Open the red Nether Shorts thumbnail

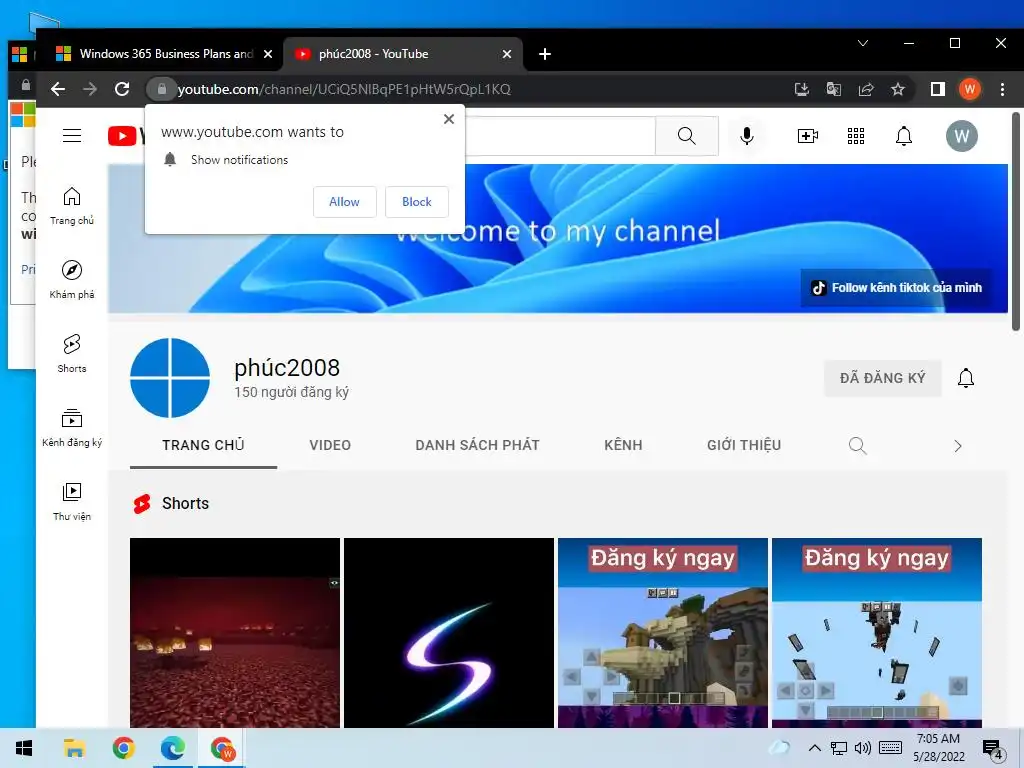coord(235,633)
